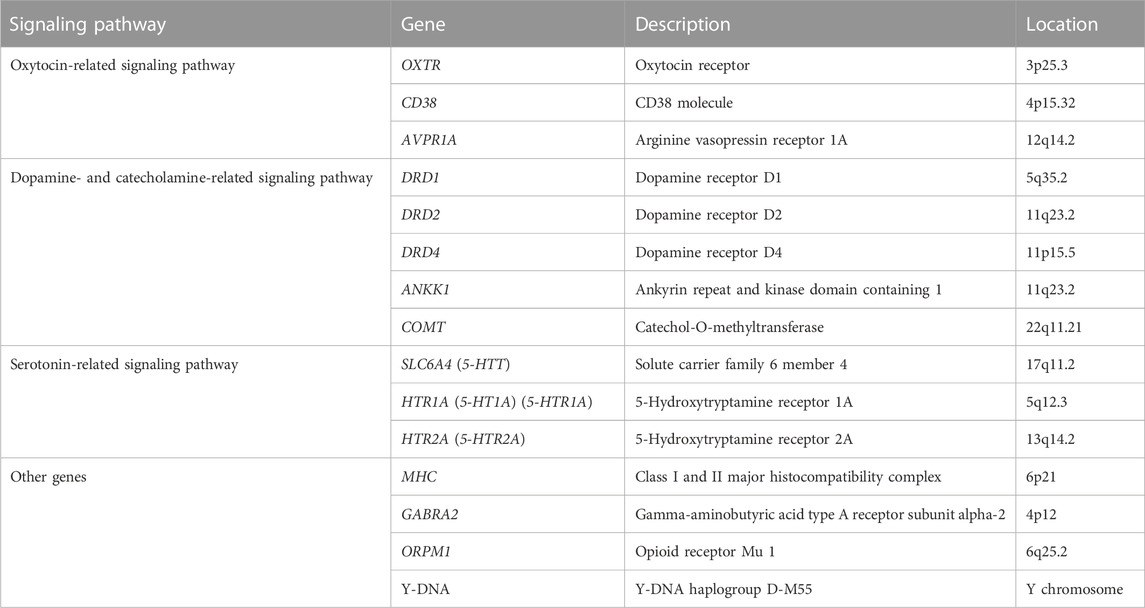Click the COMT gene entry

[x=421, y=328]
